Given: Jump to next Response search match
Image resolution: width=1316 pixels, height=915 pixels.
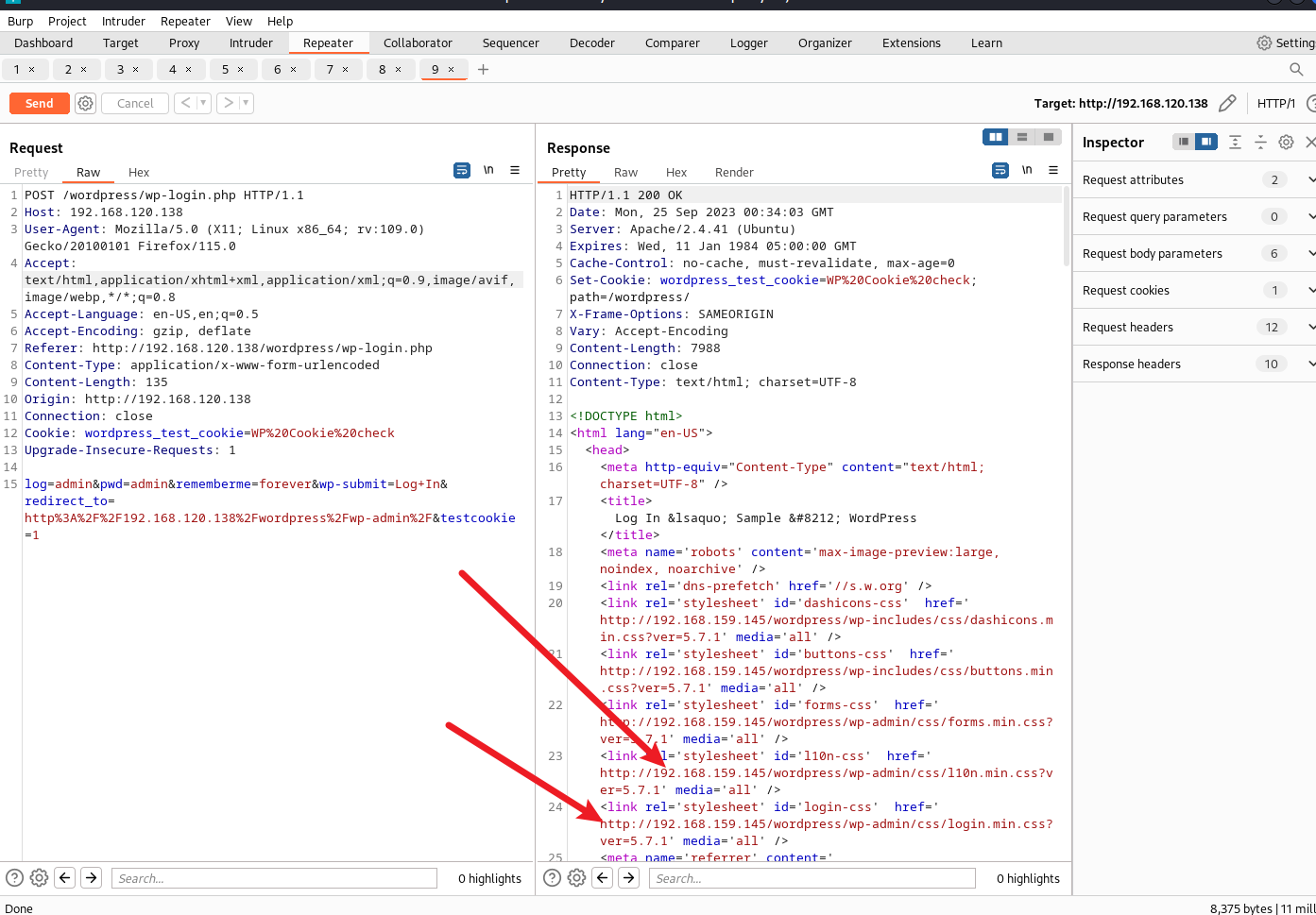Looking at the screenshot, I should (629, 877).
